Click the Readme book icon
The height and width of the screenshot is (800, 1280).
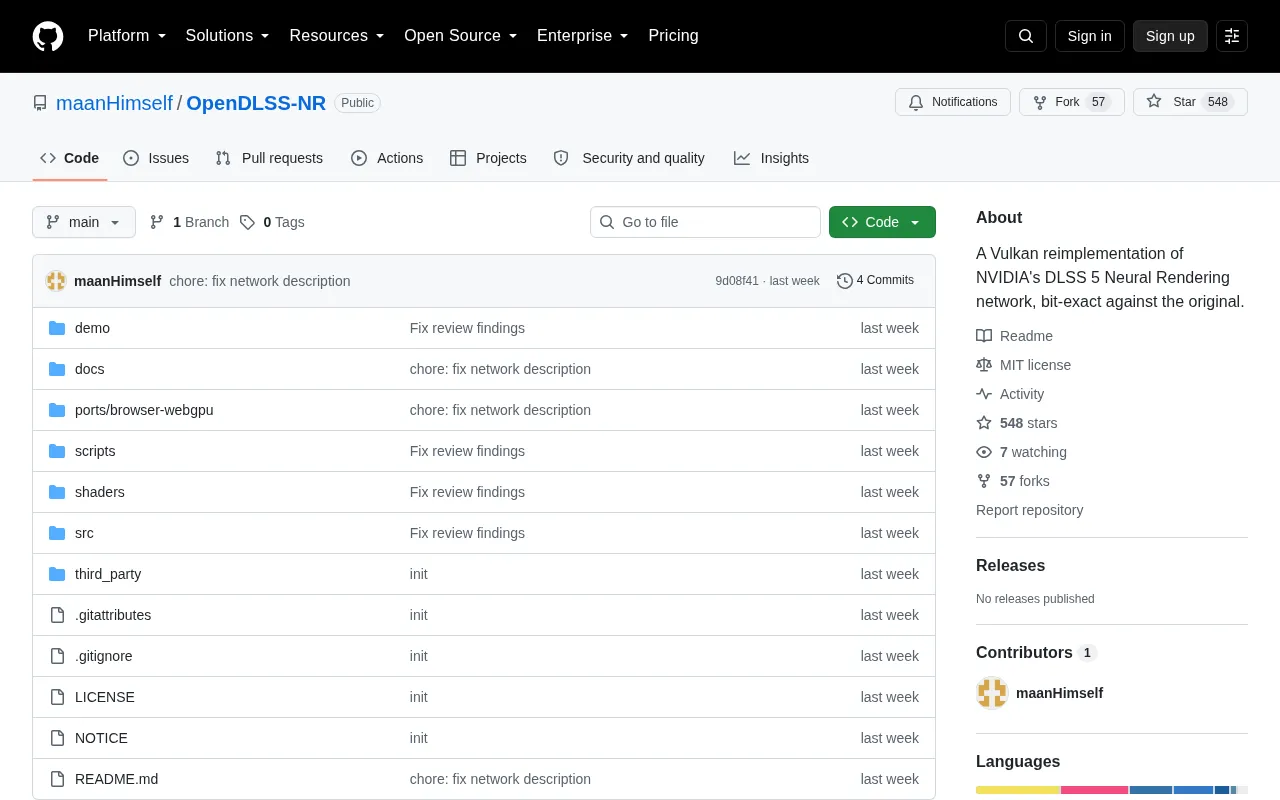click(x=984, y=336)
